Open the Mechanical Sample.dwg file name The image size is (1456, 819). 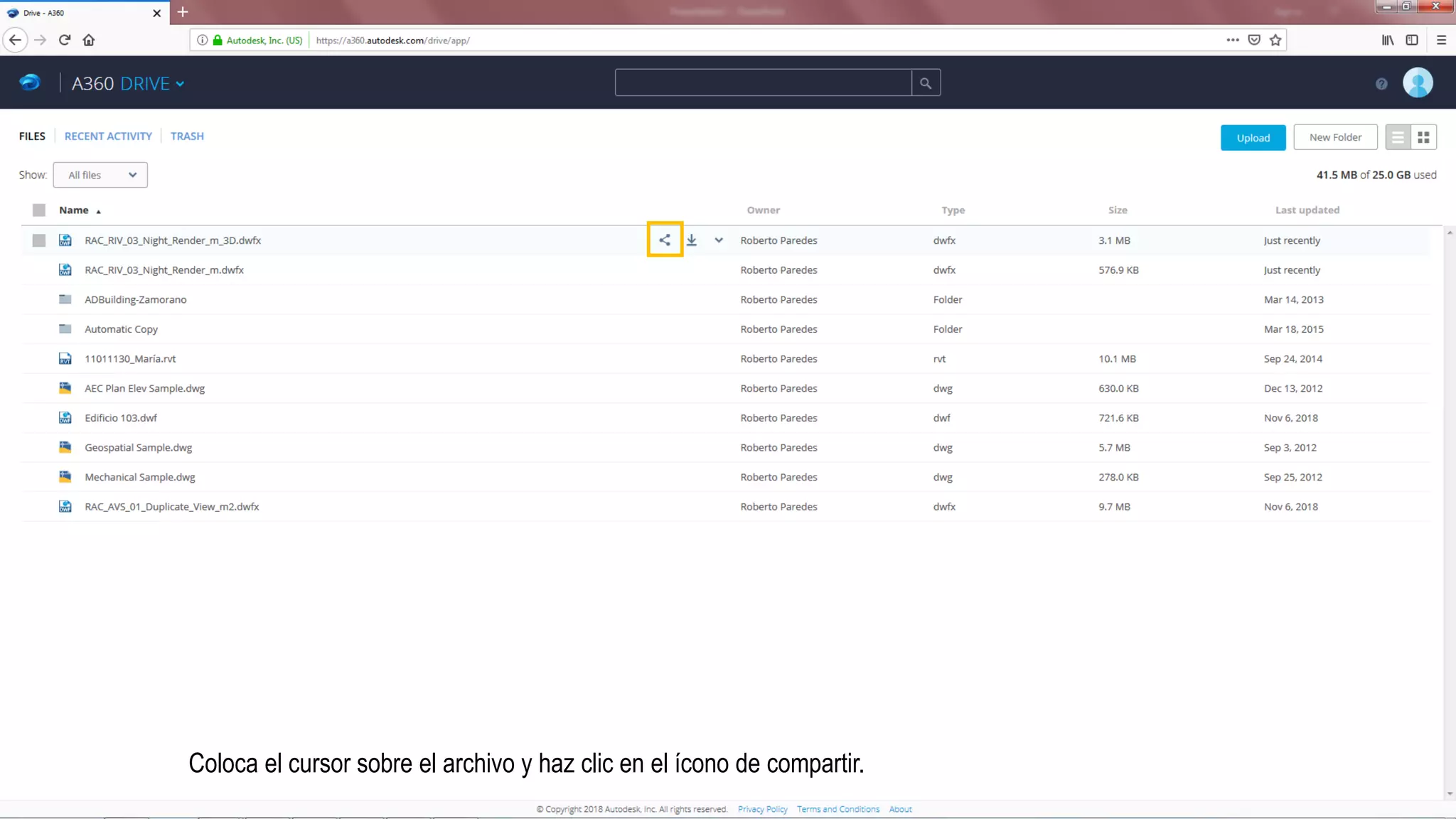coord(139,477)
